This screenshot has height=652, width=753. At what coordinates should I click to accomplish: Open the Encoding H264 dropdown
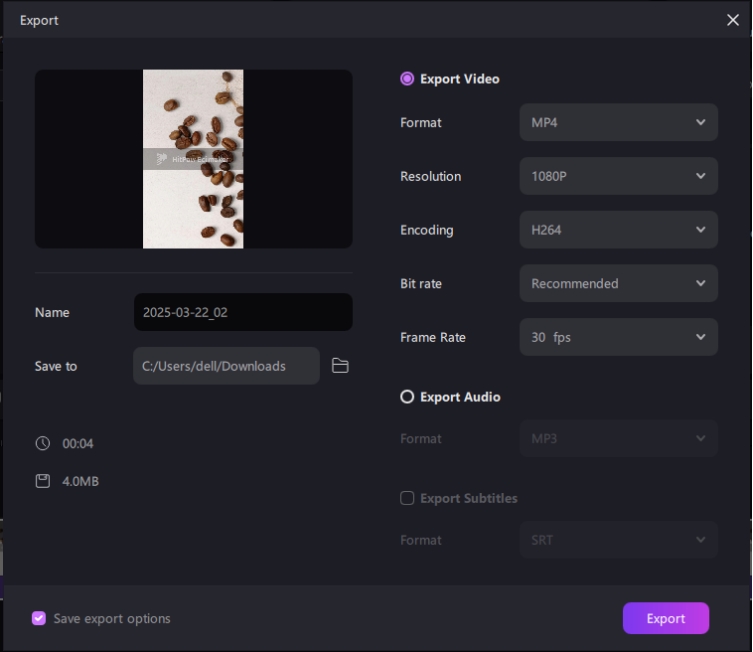tap(618, 230)
